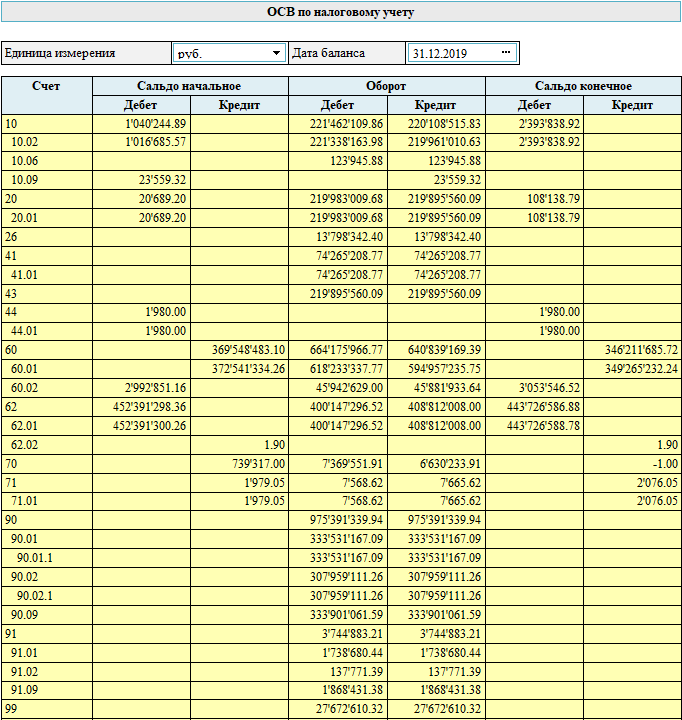Click the Дата баланса label
This screenshot has width=682, height=720.
[x=328, y=53]
